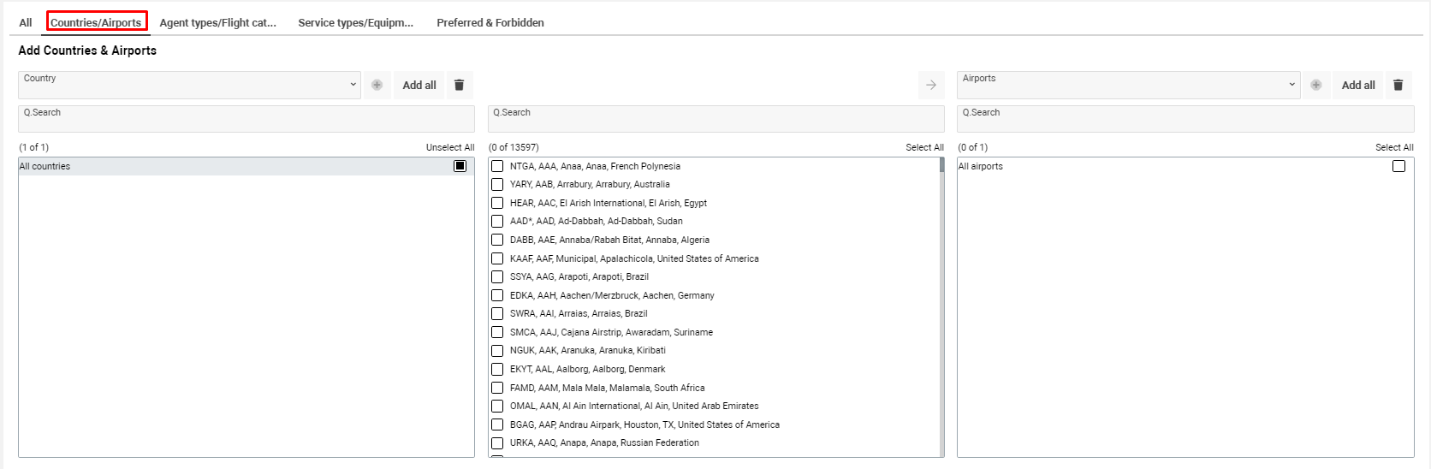Tick the Aalborg, Denmark airport checkbox
The image size is (1431, 469).
(x=499, y=369)
